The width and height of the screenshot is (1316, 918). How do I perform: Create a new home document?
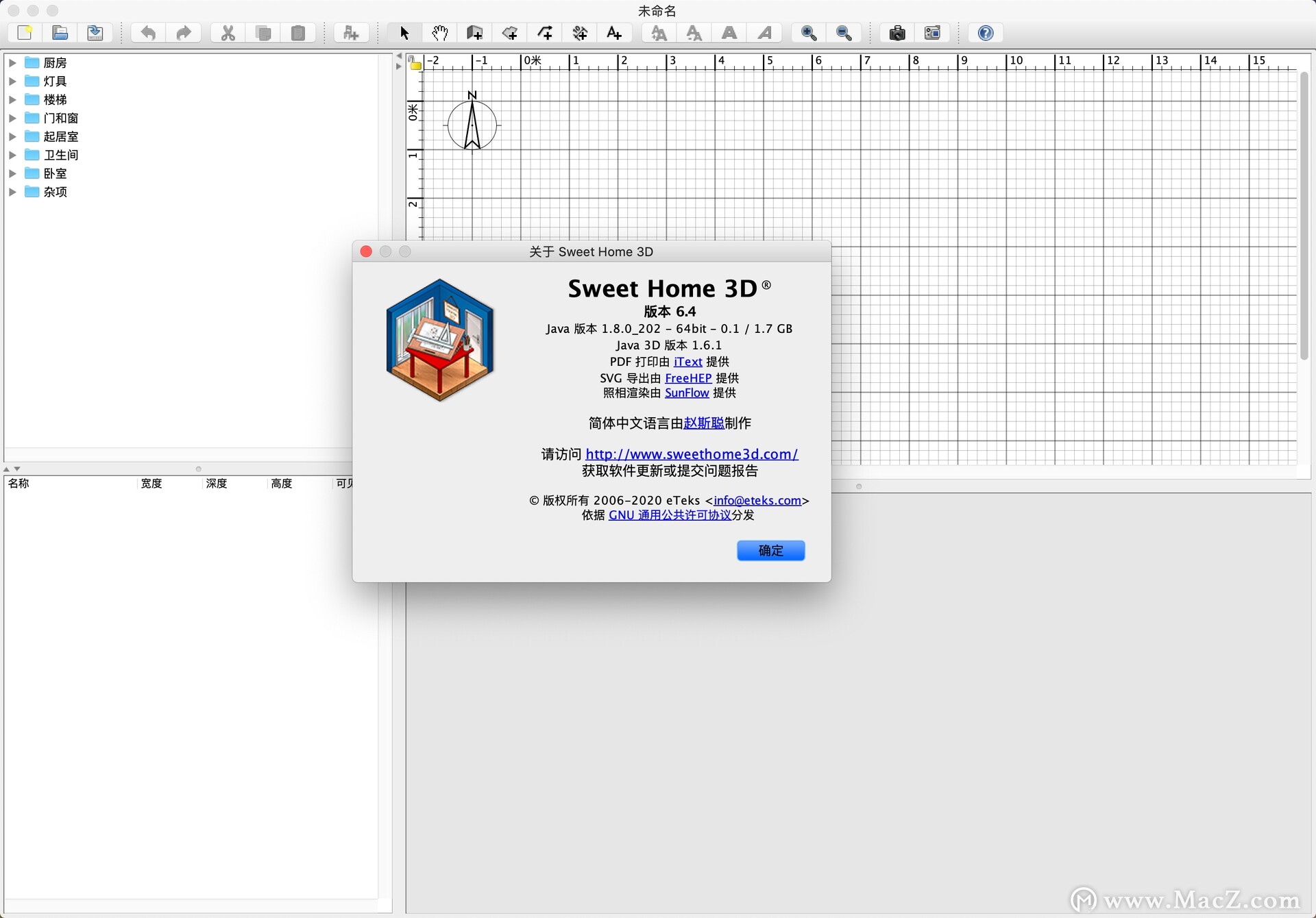25,33
